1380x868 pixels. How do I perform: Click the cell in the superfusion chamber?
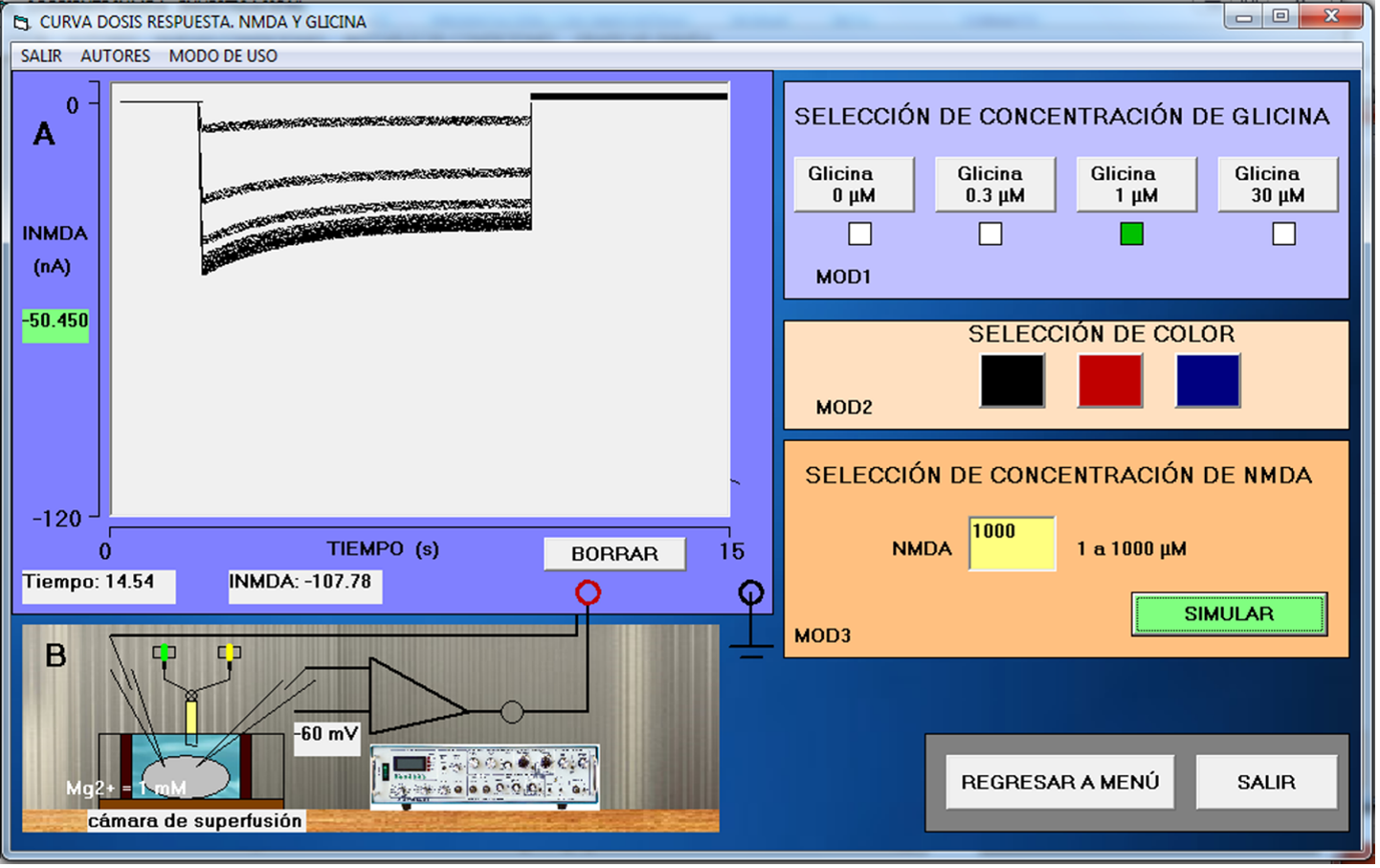pyautogui.click(x=187, y=776)
